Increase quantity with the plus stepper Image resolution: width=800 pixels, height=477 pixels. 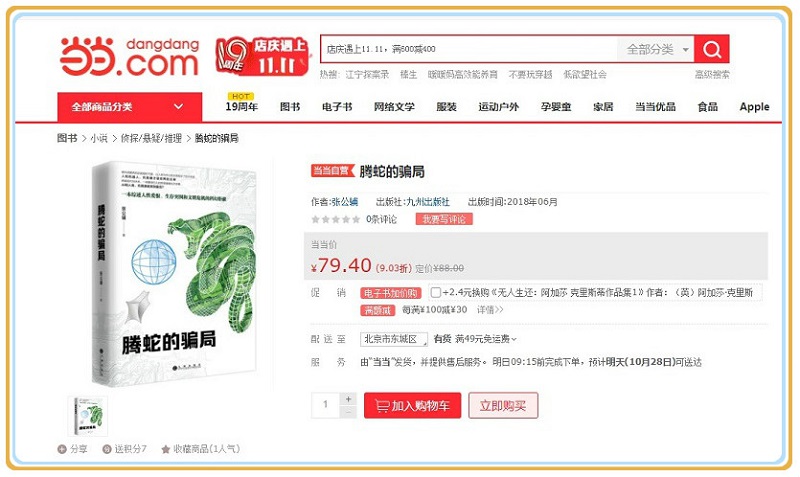[348, 399]
